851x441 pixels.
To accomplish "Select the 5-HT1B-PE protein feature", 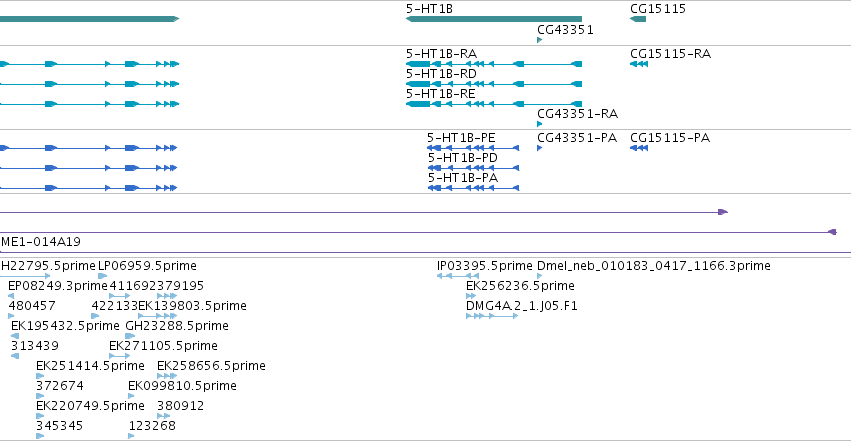I will click(x=473, y=148).
